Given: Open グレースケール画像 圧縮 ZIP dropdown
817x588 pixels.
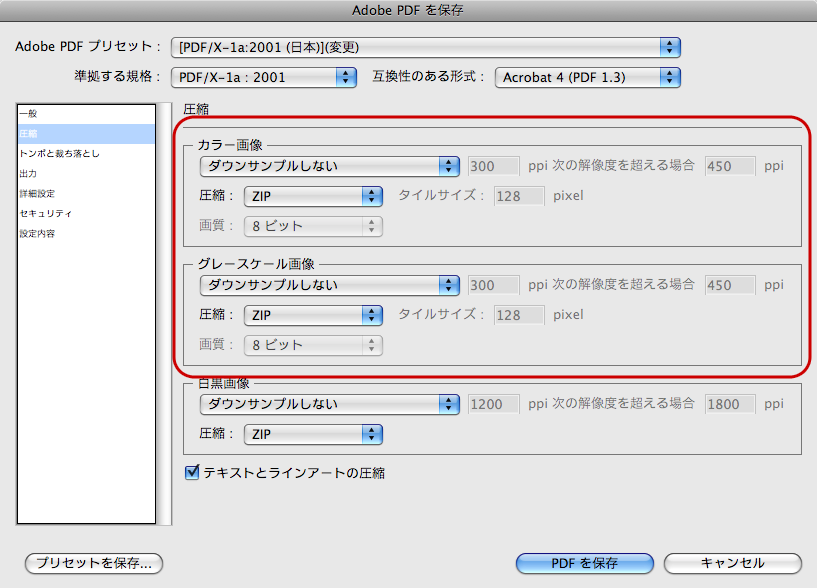Looking at the screenshot, I should pyautogui.click(x=313, y=315).
